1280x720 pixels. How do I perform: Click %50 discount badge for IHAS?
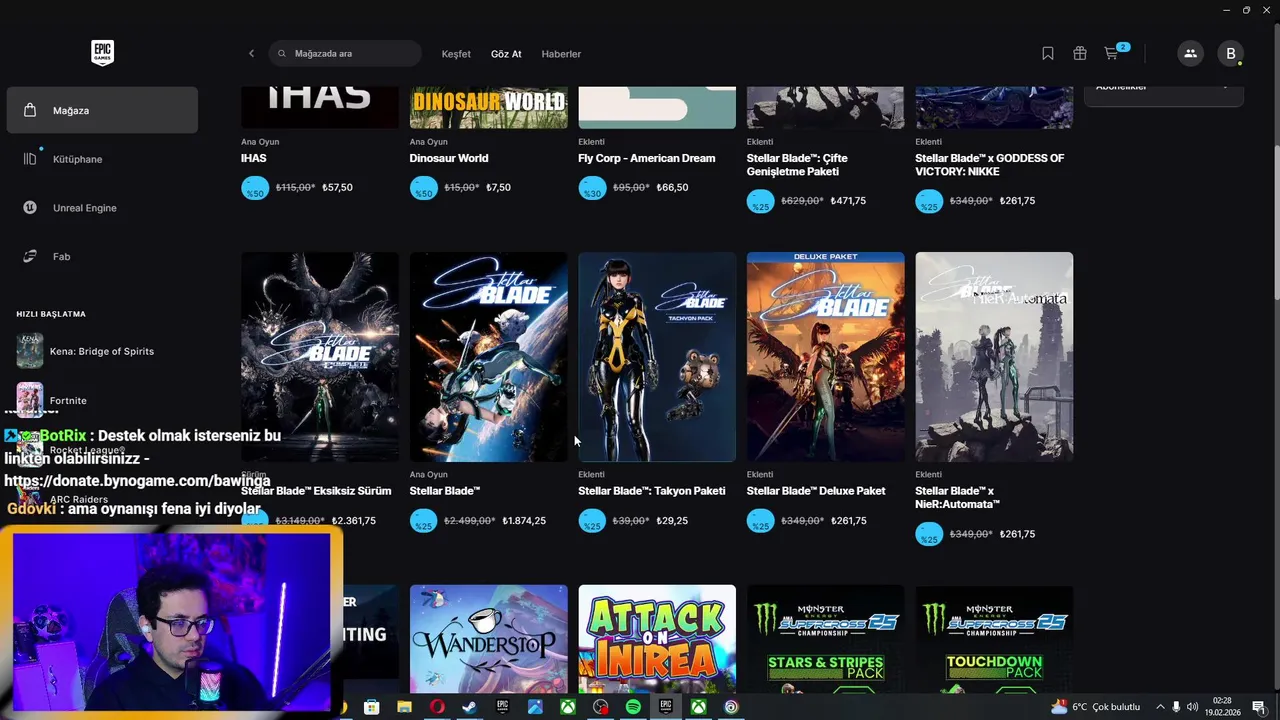coord(255,188)
